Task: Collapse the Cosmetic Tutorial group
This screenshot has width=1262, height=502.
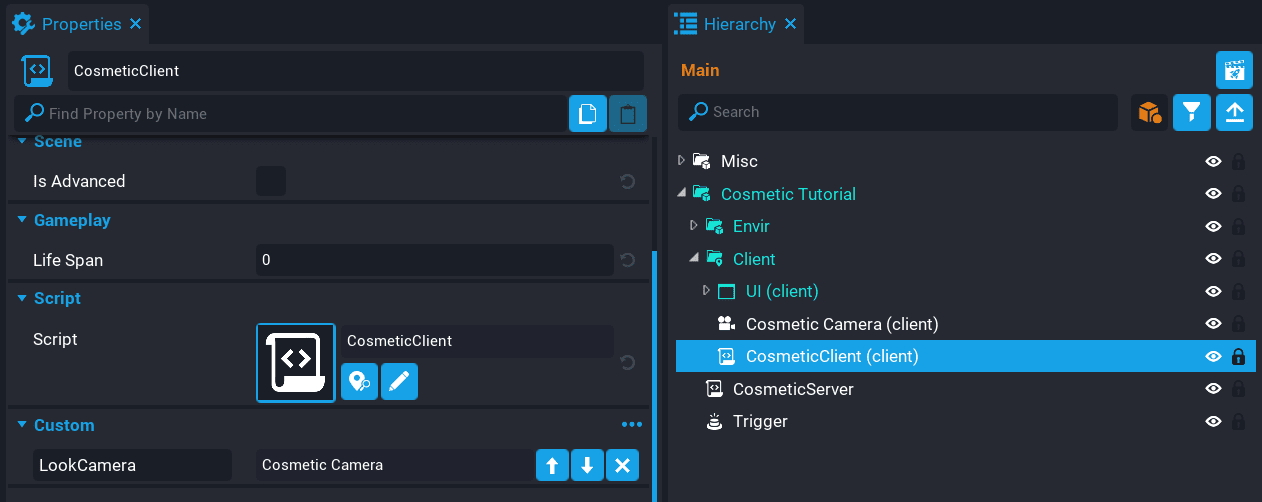Action: click(x=682, y=193)
